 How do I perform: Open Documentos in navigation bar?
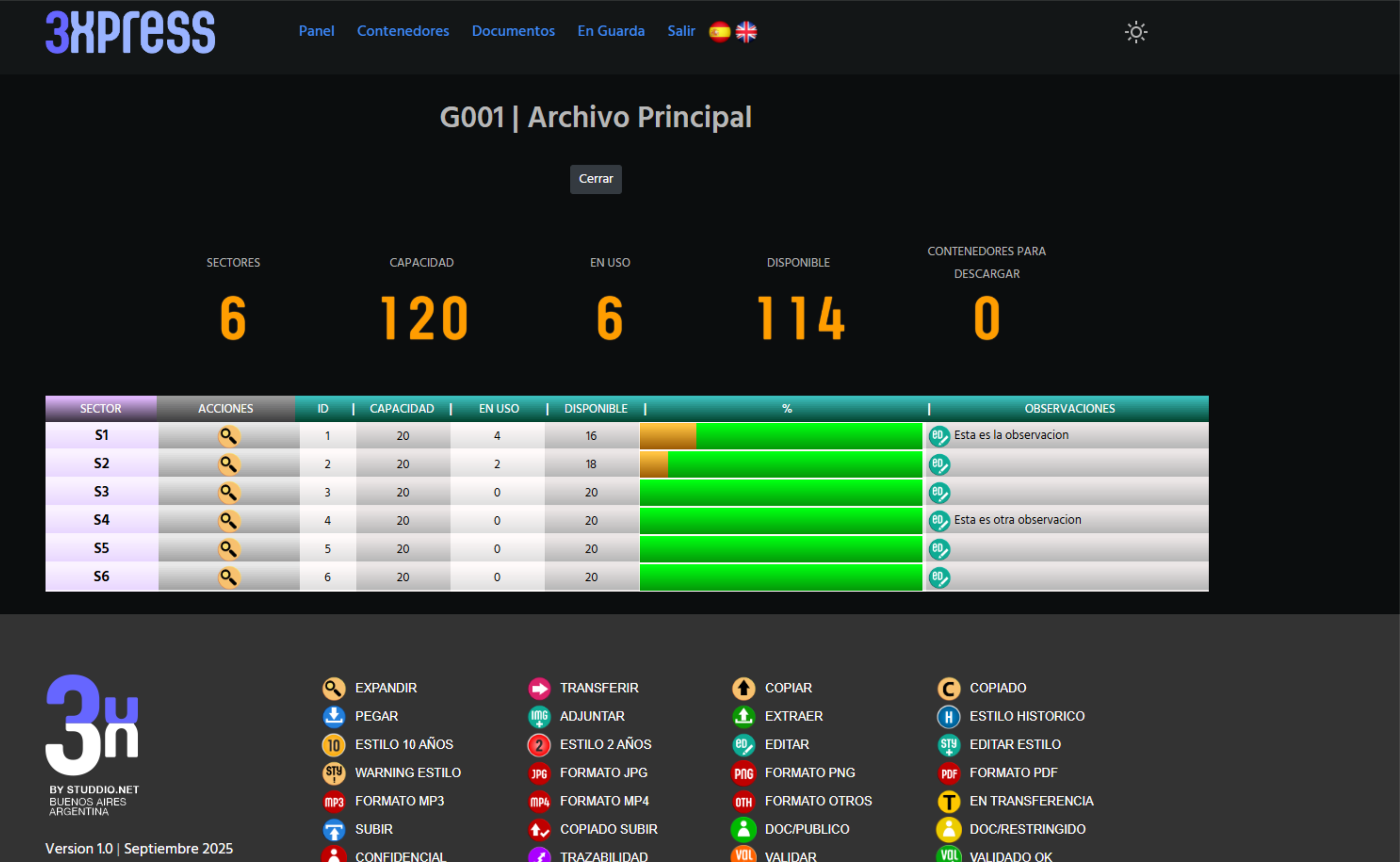point(513,32)
